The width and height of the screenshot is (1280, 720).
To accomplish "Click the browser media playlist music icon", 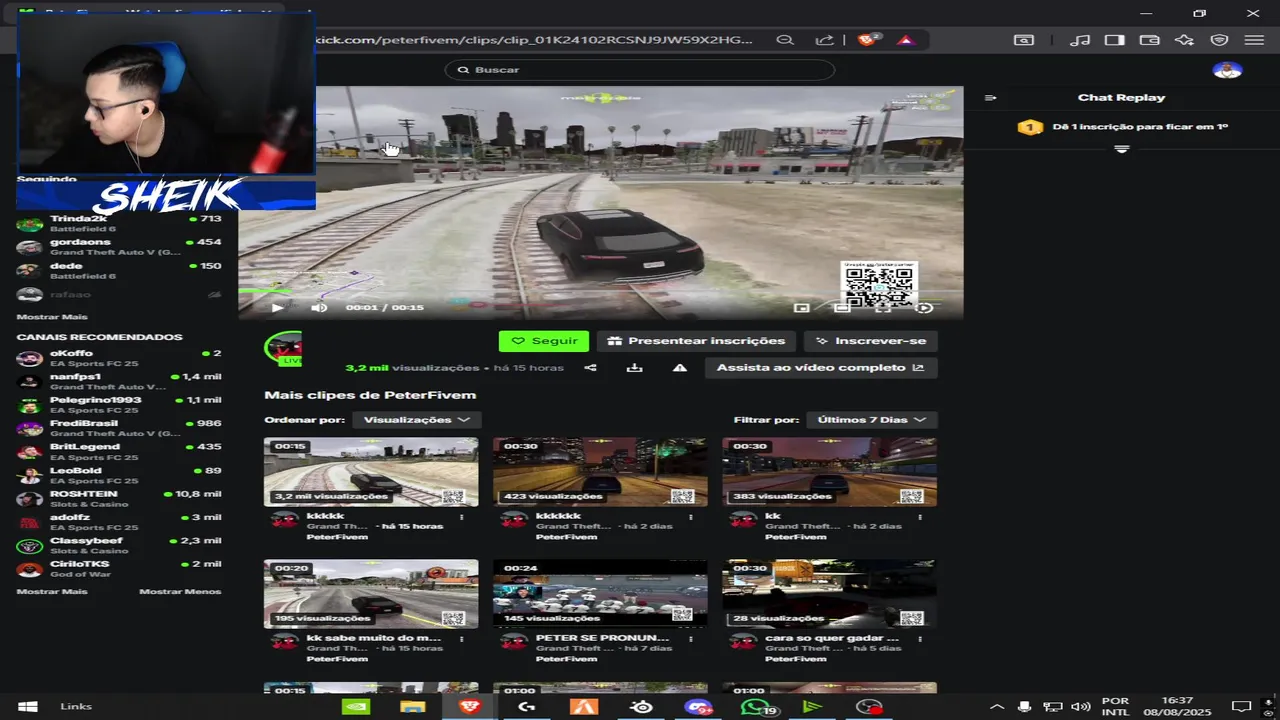I will 1080,40.
